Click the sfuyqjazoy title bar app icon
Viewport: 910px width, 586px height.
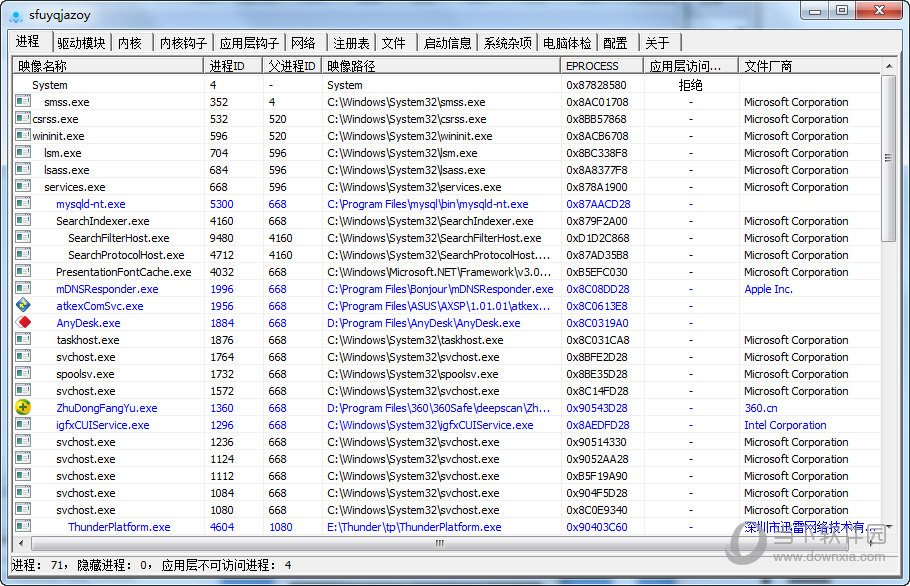[15, 12]
